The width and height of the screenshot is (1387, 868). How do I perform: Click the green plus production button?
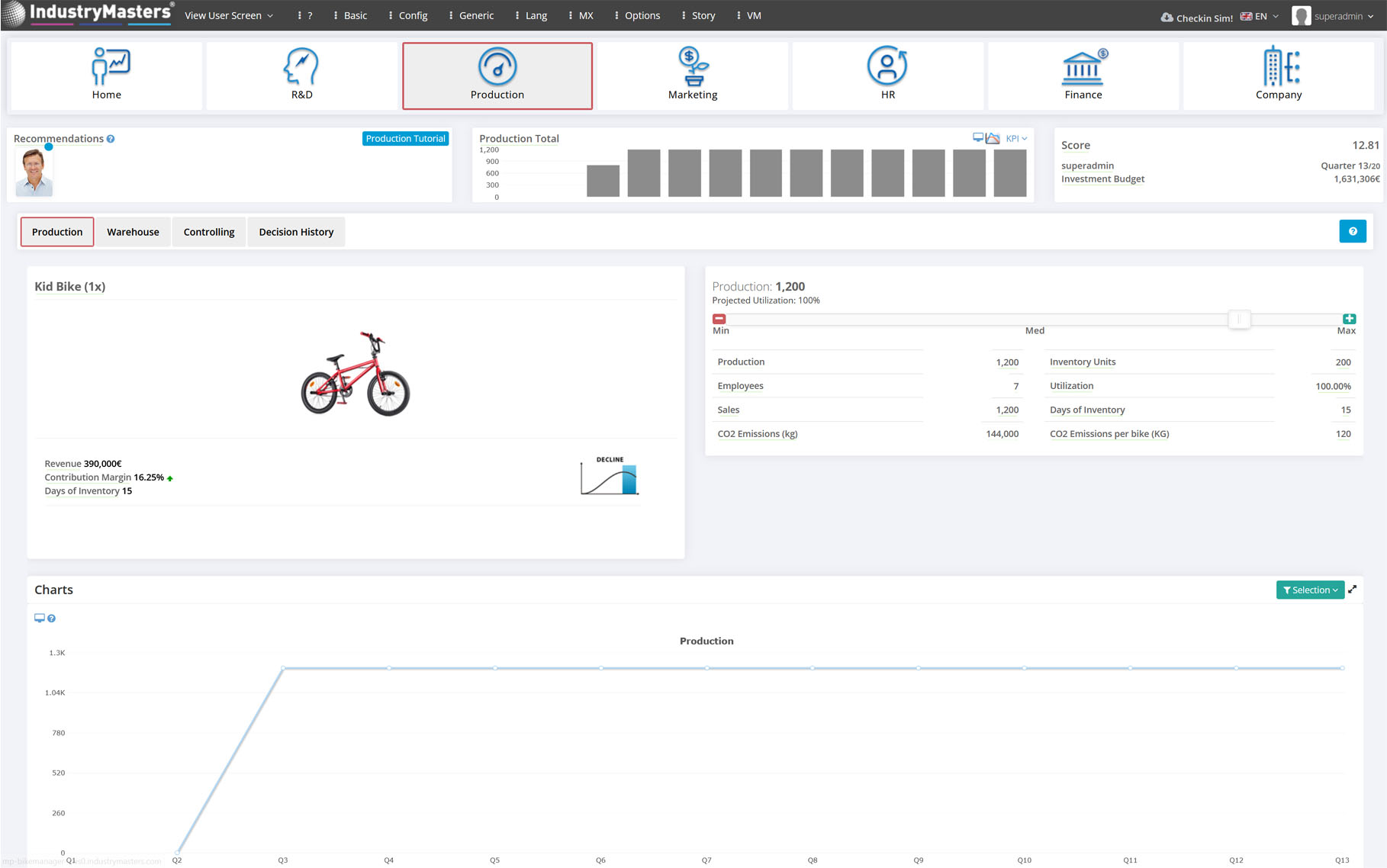1349,319
